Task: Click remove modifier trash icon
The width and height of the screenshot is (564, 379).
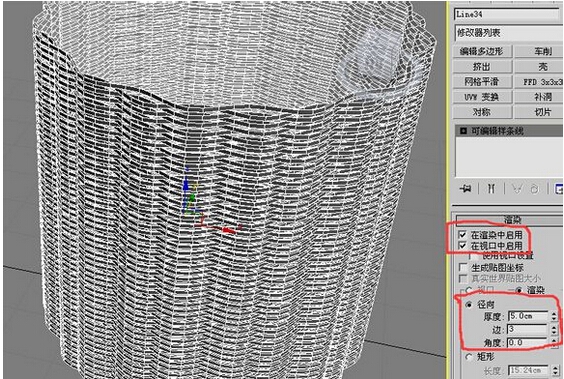Action: click(x=535, y=188)
